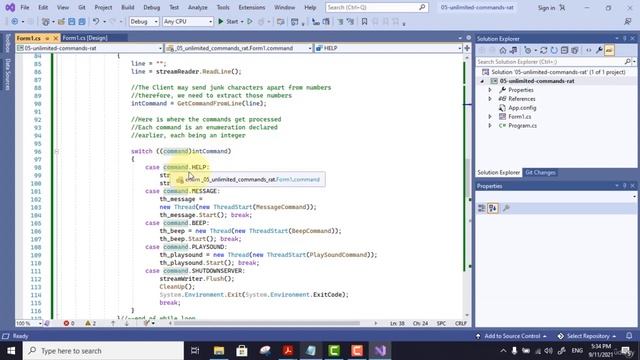Open the Debug configuration dropdown

point(144,22)
